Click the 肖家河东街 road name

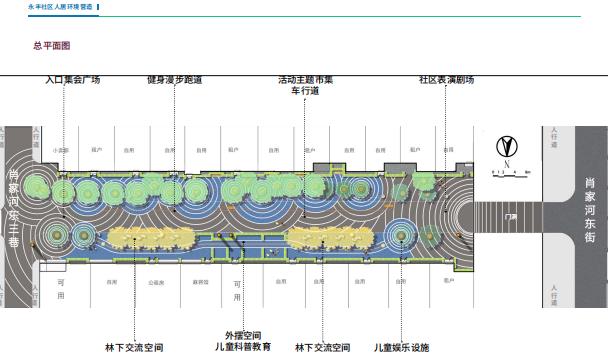pyautogui.click(x=591, y=210)
